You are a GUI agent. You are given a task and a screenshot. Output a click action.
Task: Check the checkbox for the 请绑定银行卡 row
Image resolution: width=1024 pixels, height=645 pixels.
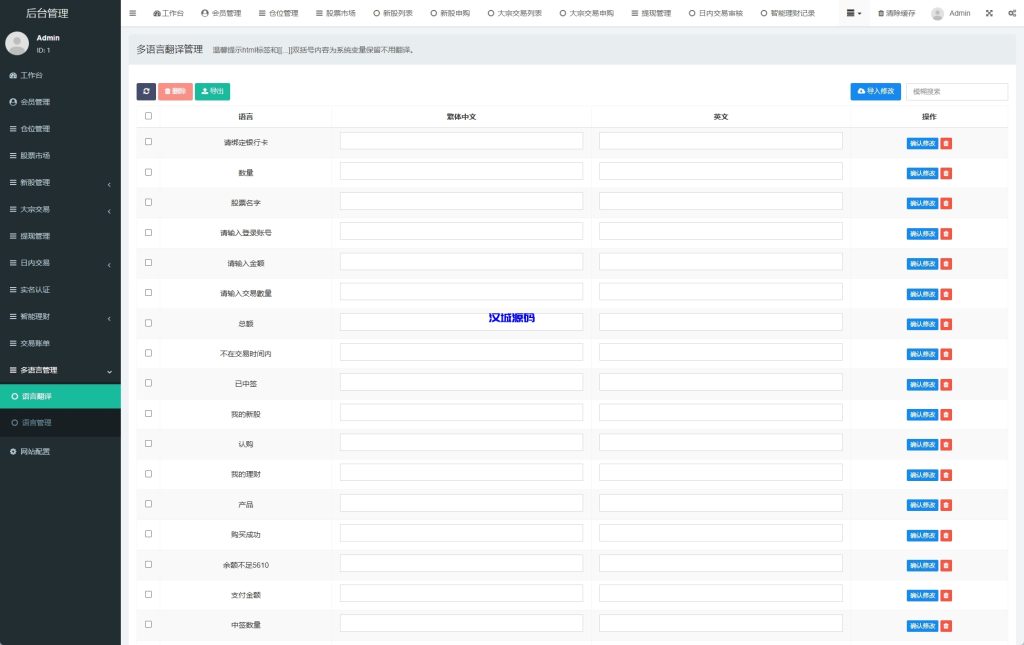click(148, 141)
